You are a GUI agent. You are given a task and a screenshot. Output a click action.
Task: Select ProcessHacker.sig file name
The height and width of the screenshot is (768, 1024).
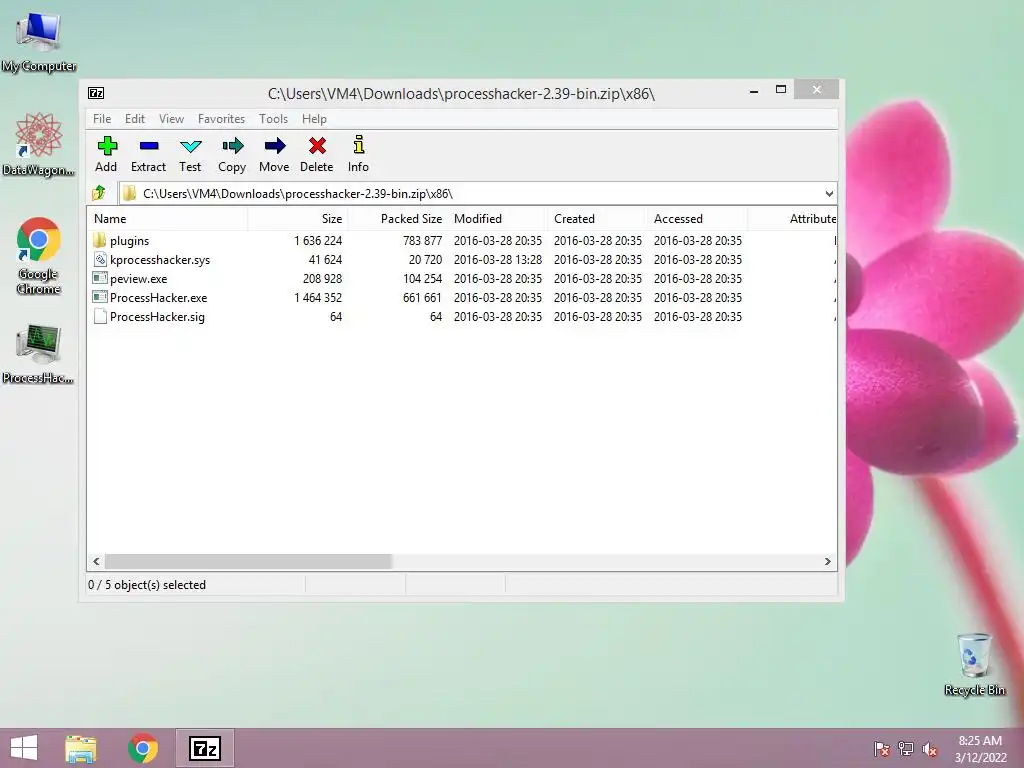click(157, 317)
